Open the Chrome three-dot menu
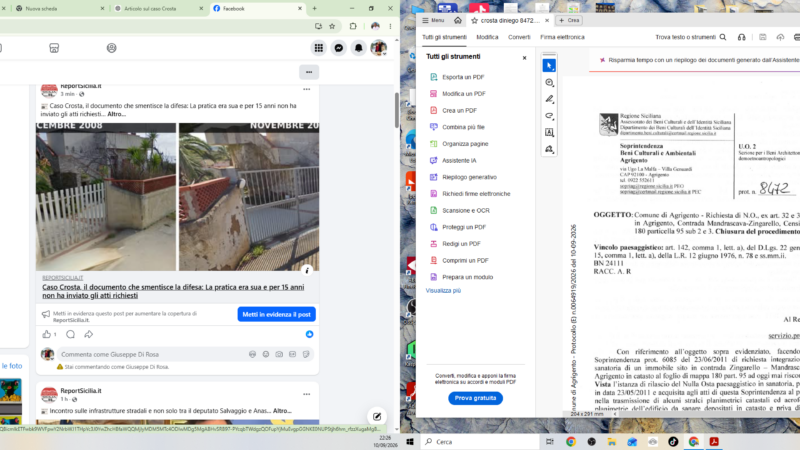The width and height of the screenshot is (800, 450). 390,26
